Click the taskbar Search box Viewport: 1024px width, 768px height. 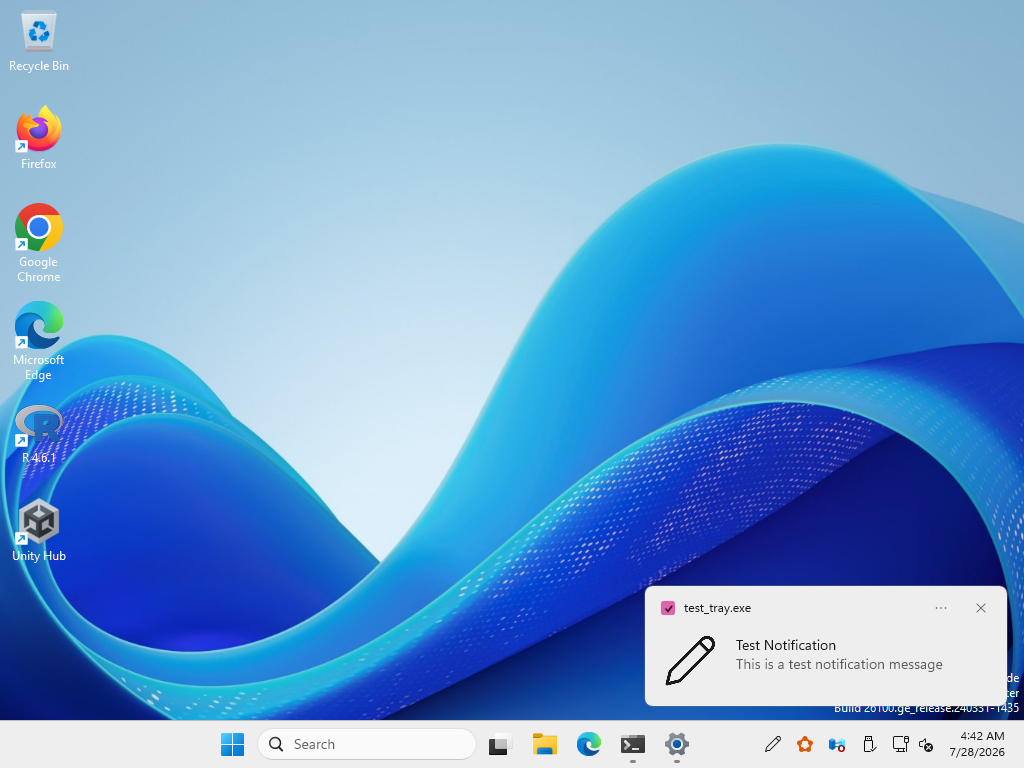pyautogui.click(x=367, y=744)
